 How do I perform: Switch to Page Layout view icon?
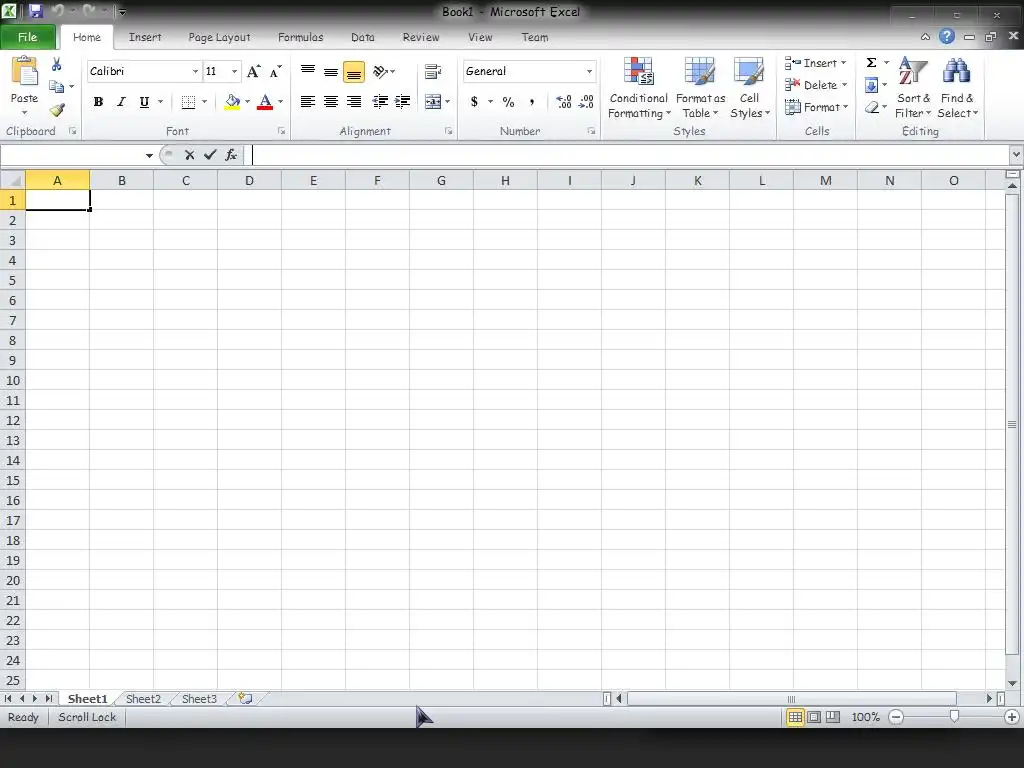click(x=814, y=717)
